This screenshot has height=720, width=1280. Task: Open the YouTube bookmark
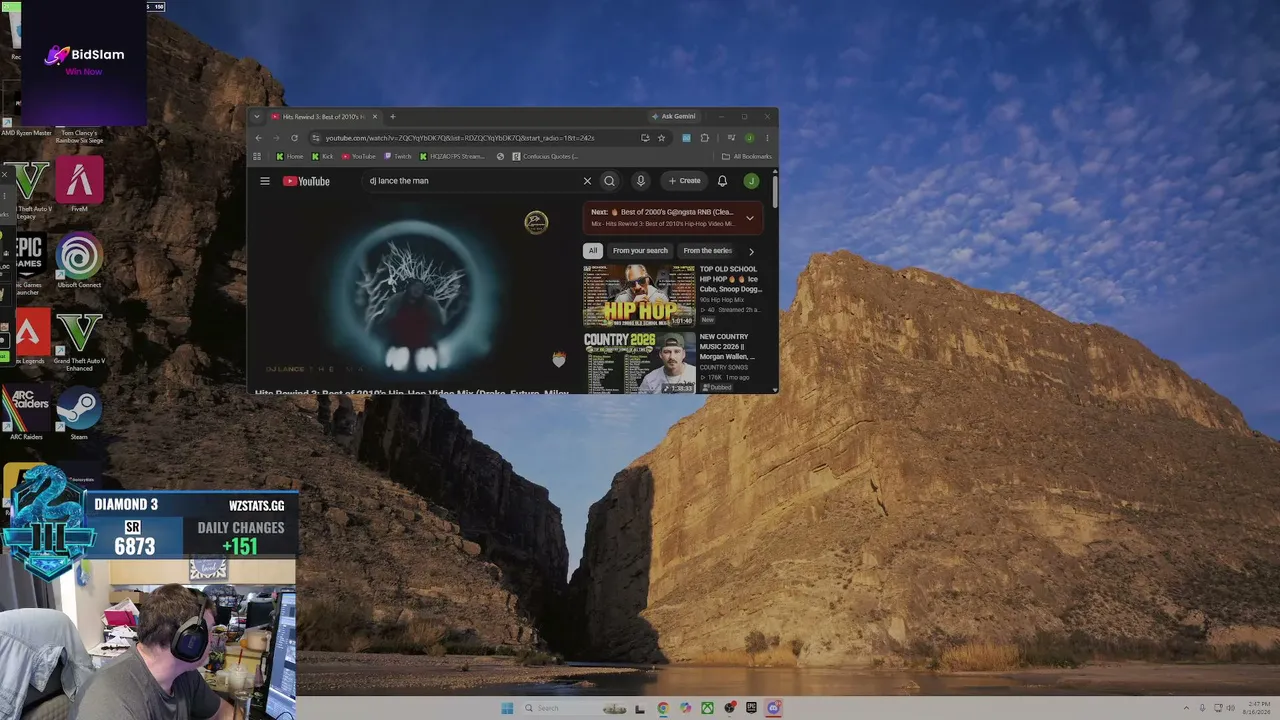(x=358, y=156)
